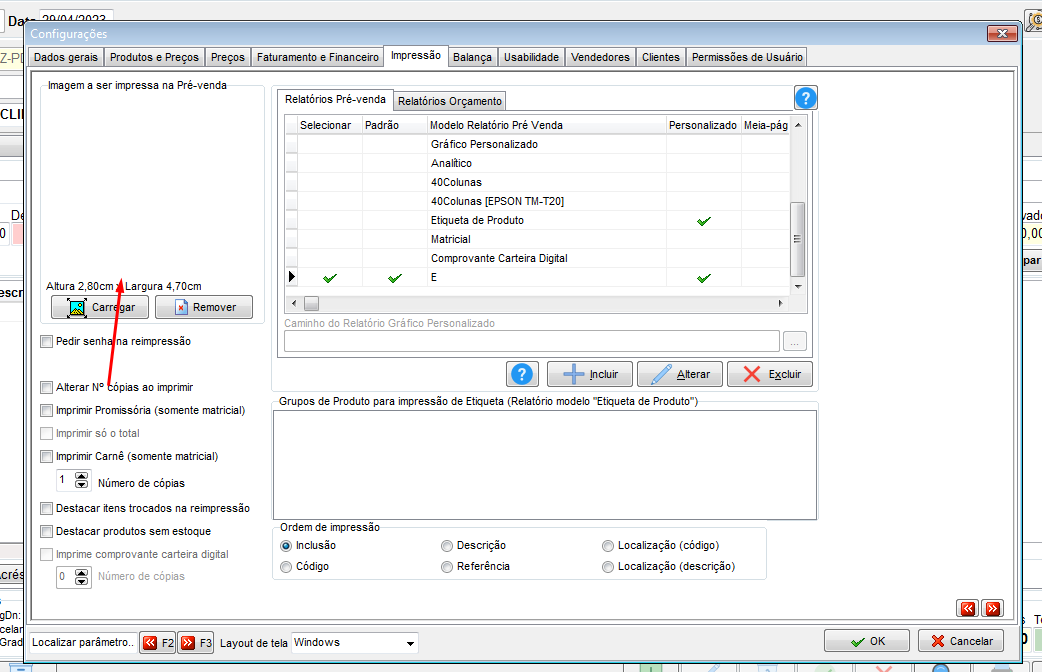Image resolution: width=1042 pixels, height=672 pixels.
Task: Open help for the reports grid
Action: click(x=805, y=98)
